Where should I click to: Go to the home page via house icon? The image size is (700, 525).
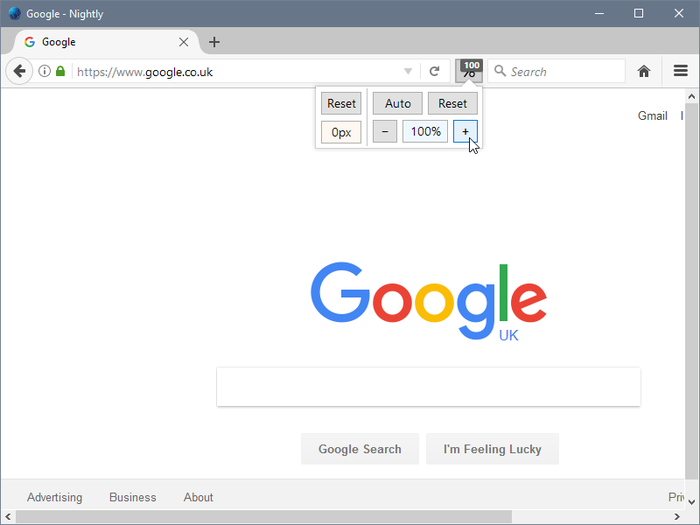pos(644,71)
